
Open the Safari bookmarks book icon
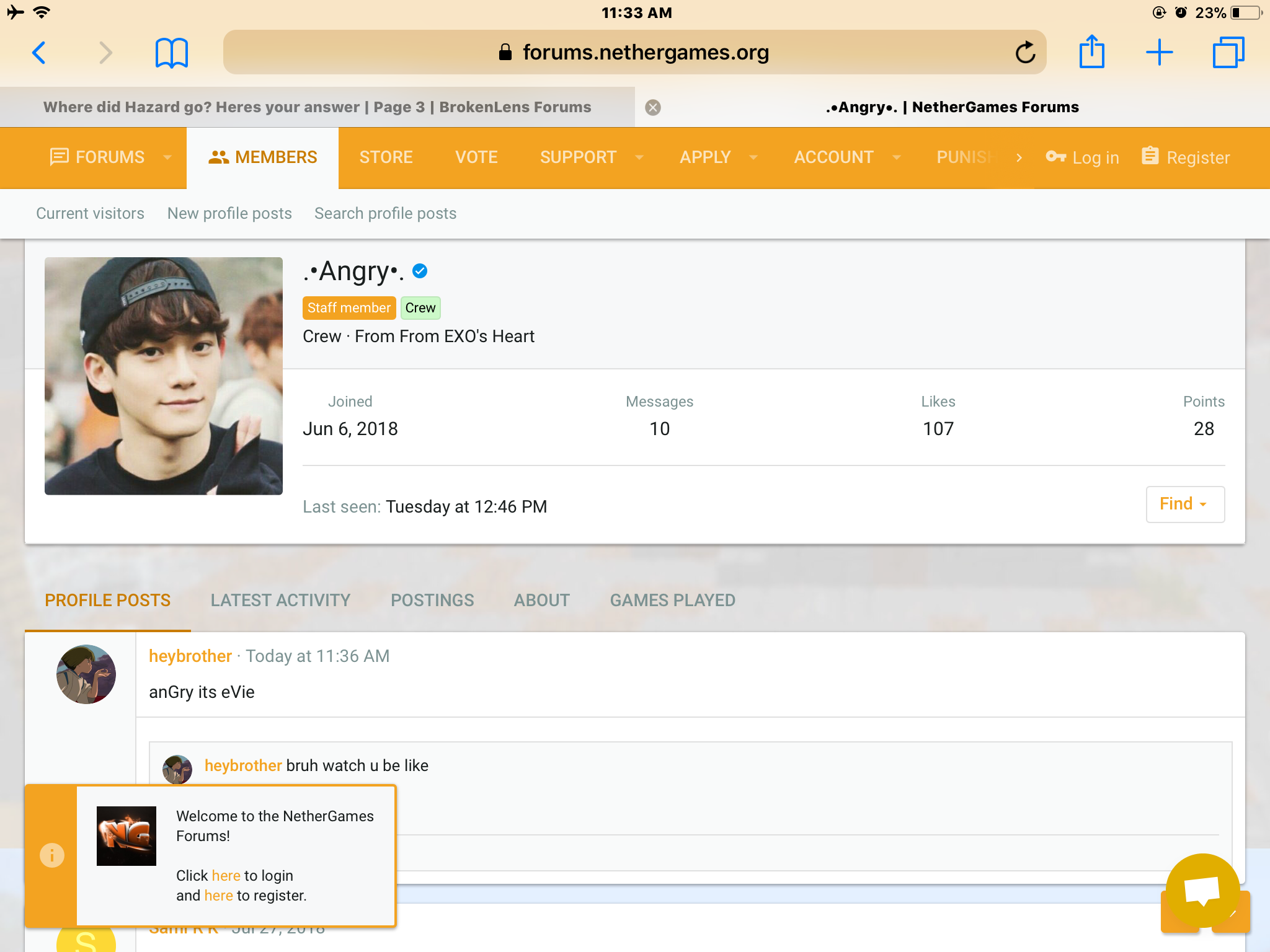click(172, 53)
